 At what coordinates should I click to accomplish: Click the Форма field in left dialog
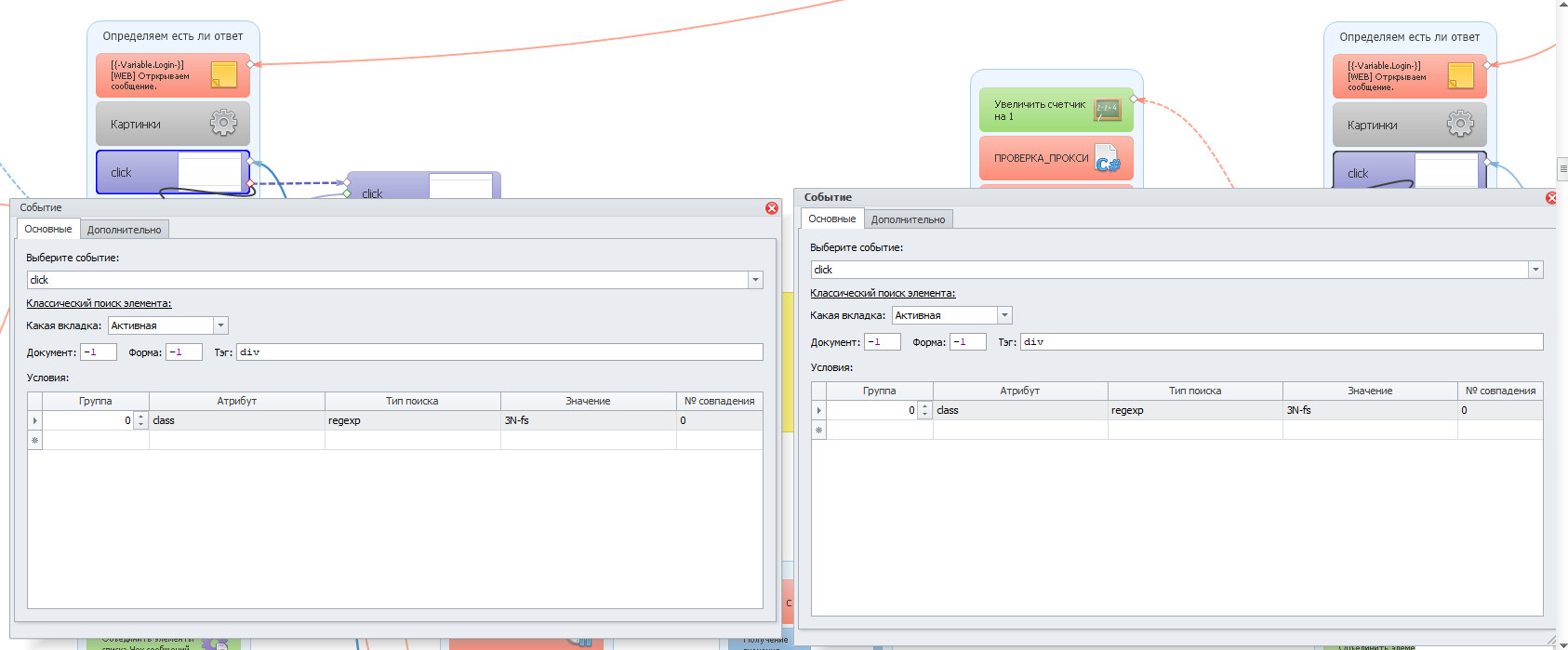184,352
